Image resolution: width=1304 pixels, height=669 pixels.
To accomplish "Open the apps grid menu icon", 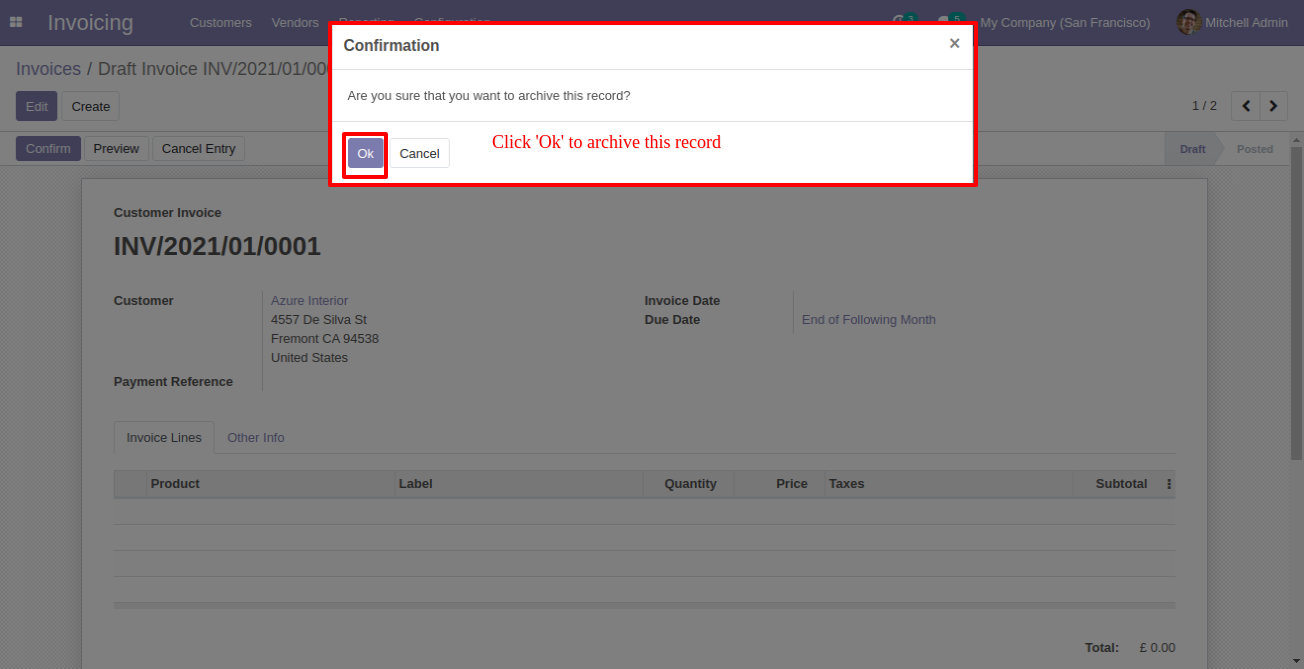I will 16,22.
